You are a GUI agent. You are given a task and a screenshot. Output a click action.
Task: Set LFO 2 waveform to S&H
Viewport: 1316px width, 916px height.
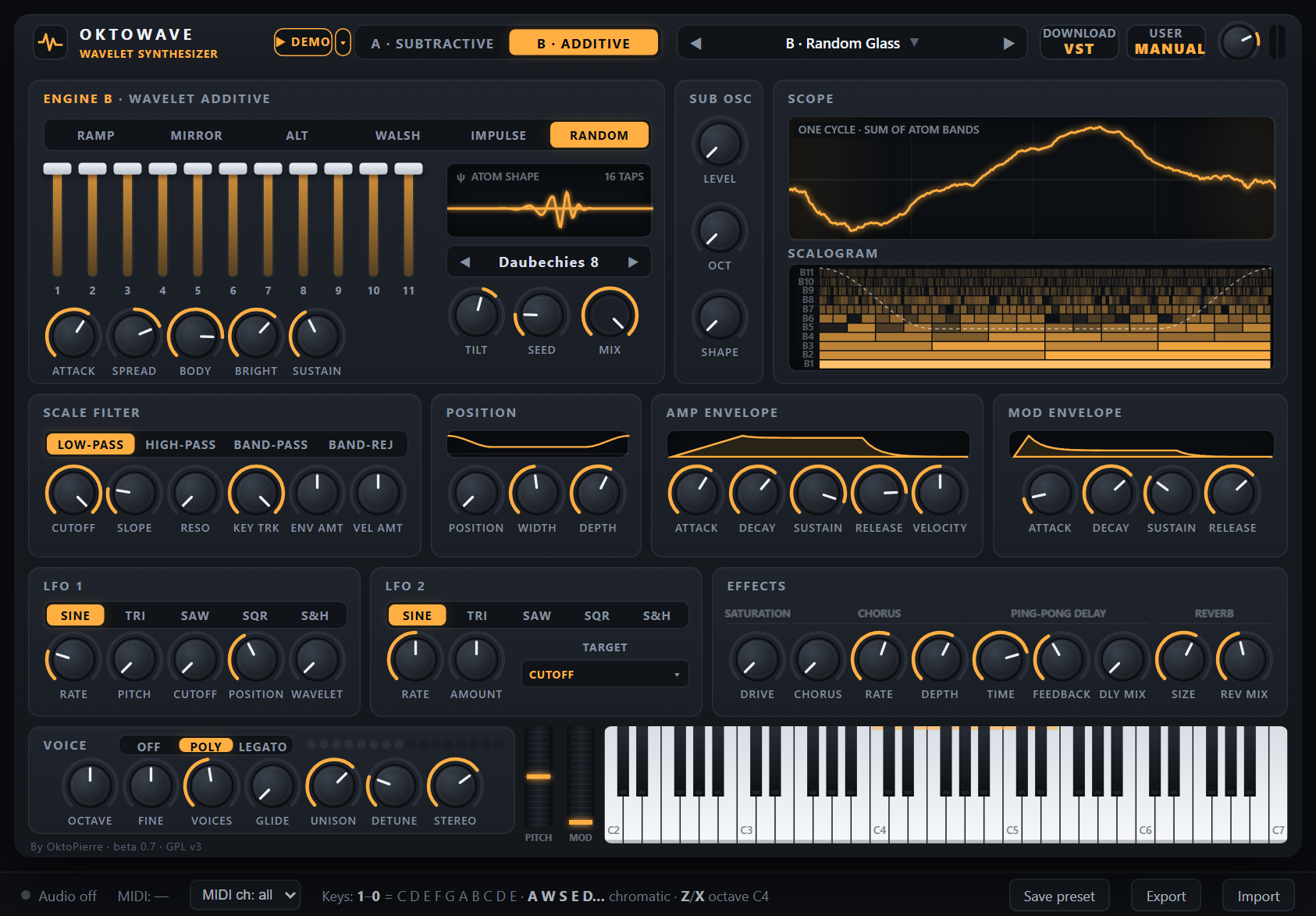pyautogui.click(x=656, y=615)
